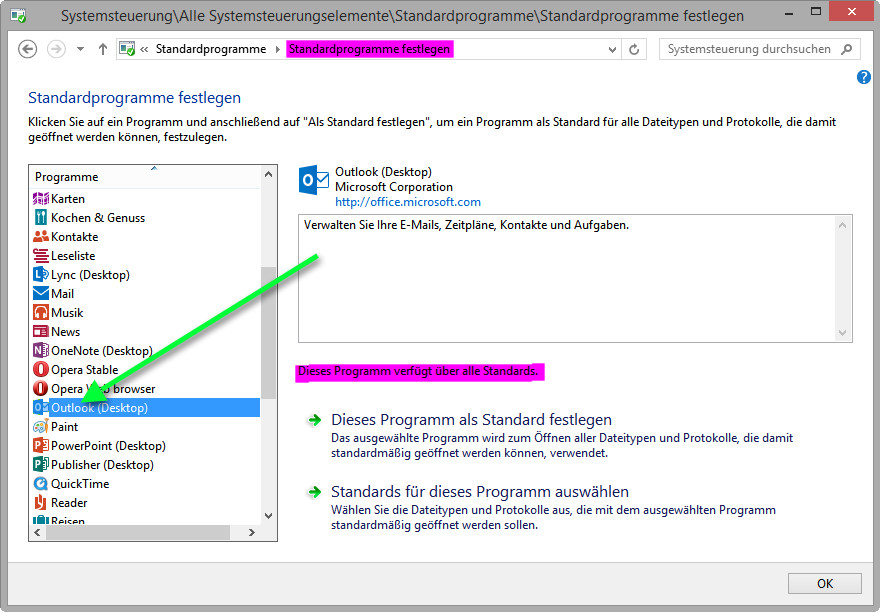The image size is (881, 613).
Task: Click the program list scroll-right arrow
Action: point(252,532)
